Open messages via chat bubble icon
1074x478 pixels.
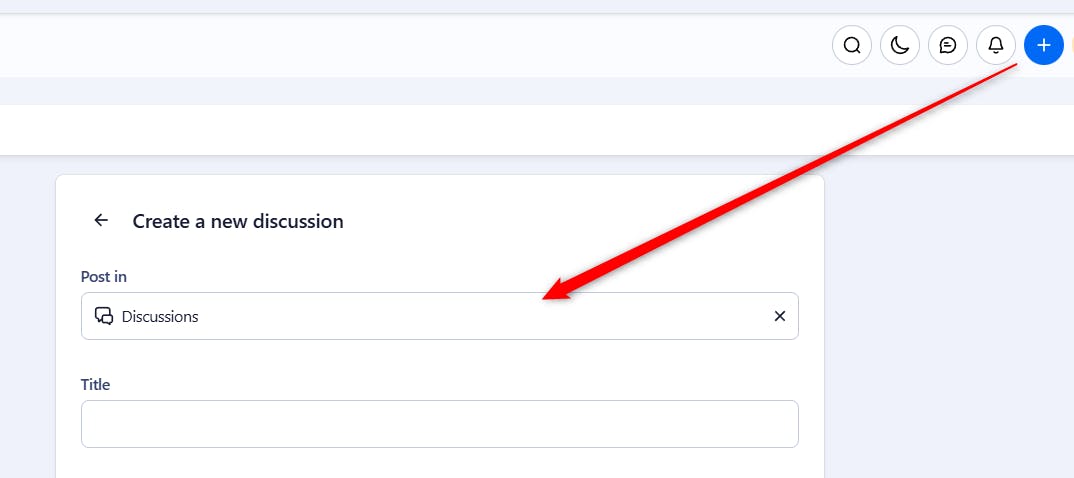click(x=948, y=45)
